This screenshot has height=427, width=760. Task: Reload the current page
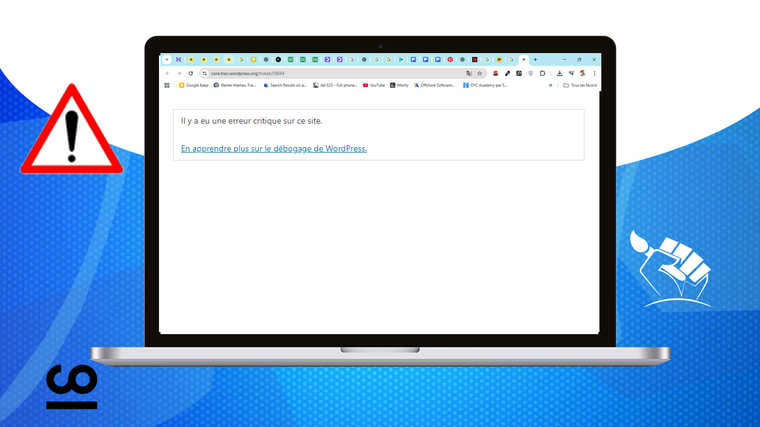pos(191,74)
